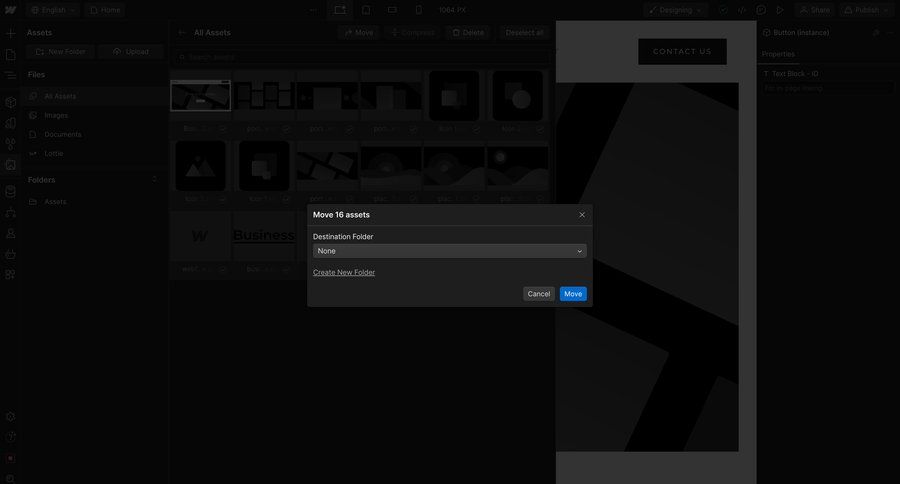Open the Designing mode dropdown
The height and width of the screenshot is (484, 900).
(675, 10)
